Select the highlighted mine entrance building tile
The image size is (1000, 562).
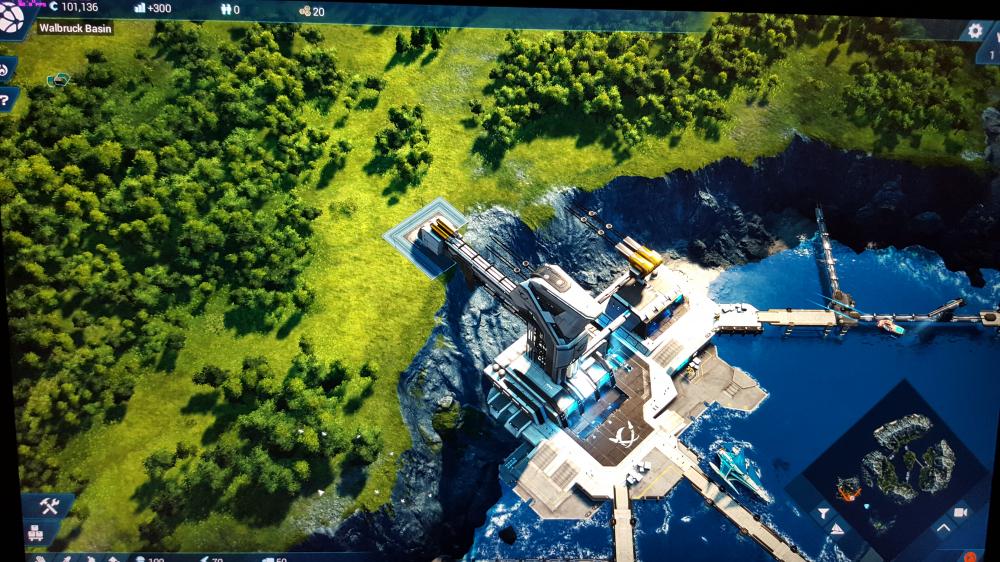(425, 238)
